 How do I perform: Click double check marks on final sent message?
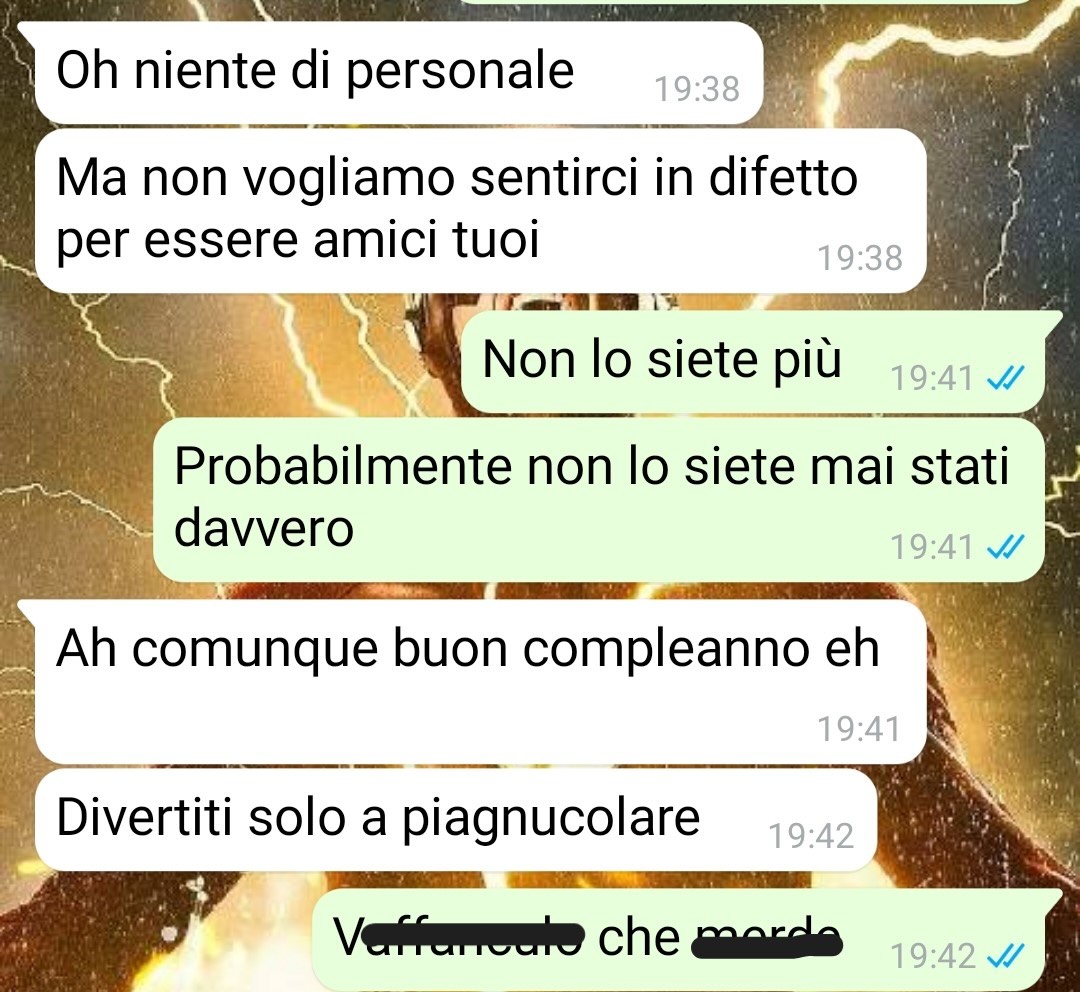point(1006,955)
